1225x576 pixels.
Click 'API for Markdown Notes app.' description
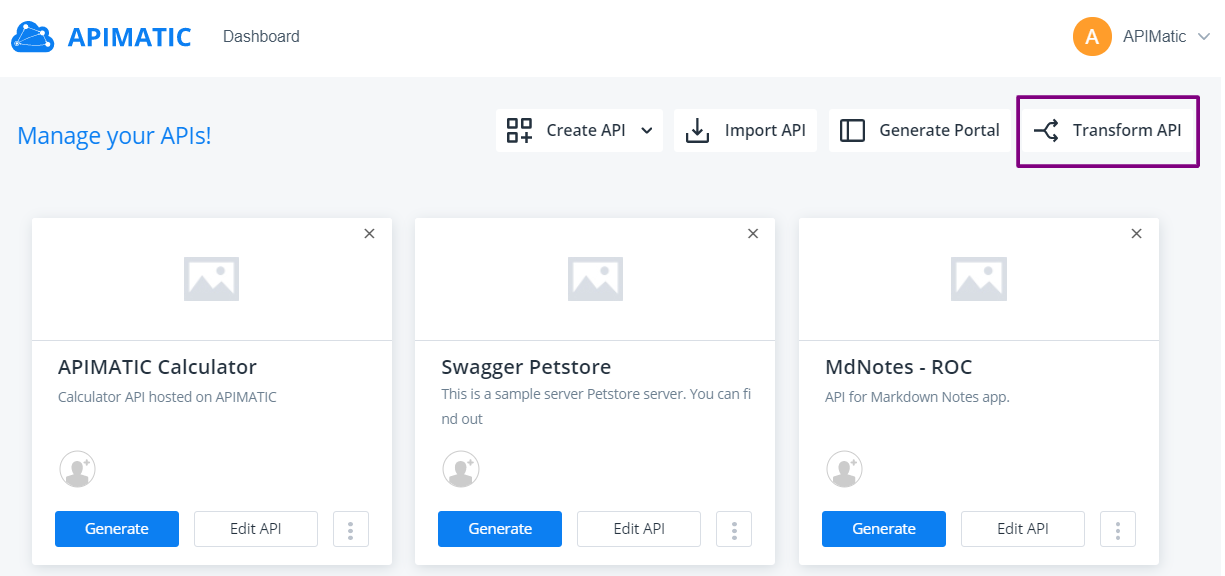pyautogui.click(x=917, y=397)
